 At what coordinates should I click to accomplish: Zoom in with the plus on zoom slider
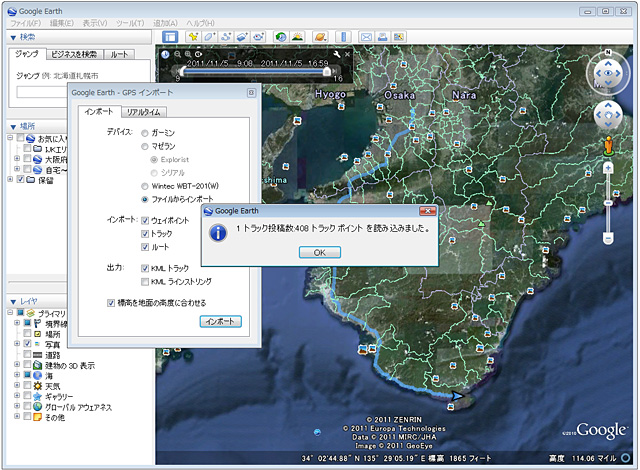point(608,168)
